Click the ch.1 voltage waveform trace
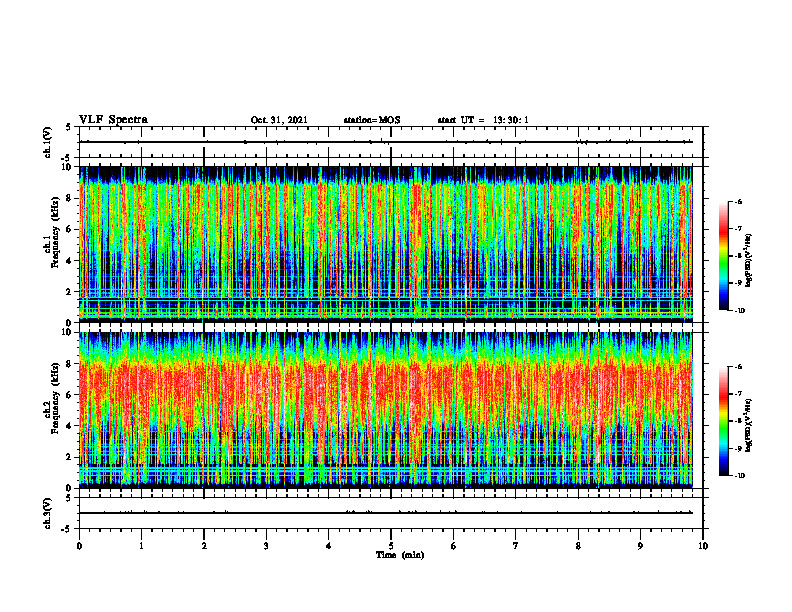 point(386,142)
